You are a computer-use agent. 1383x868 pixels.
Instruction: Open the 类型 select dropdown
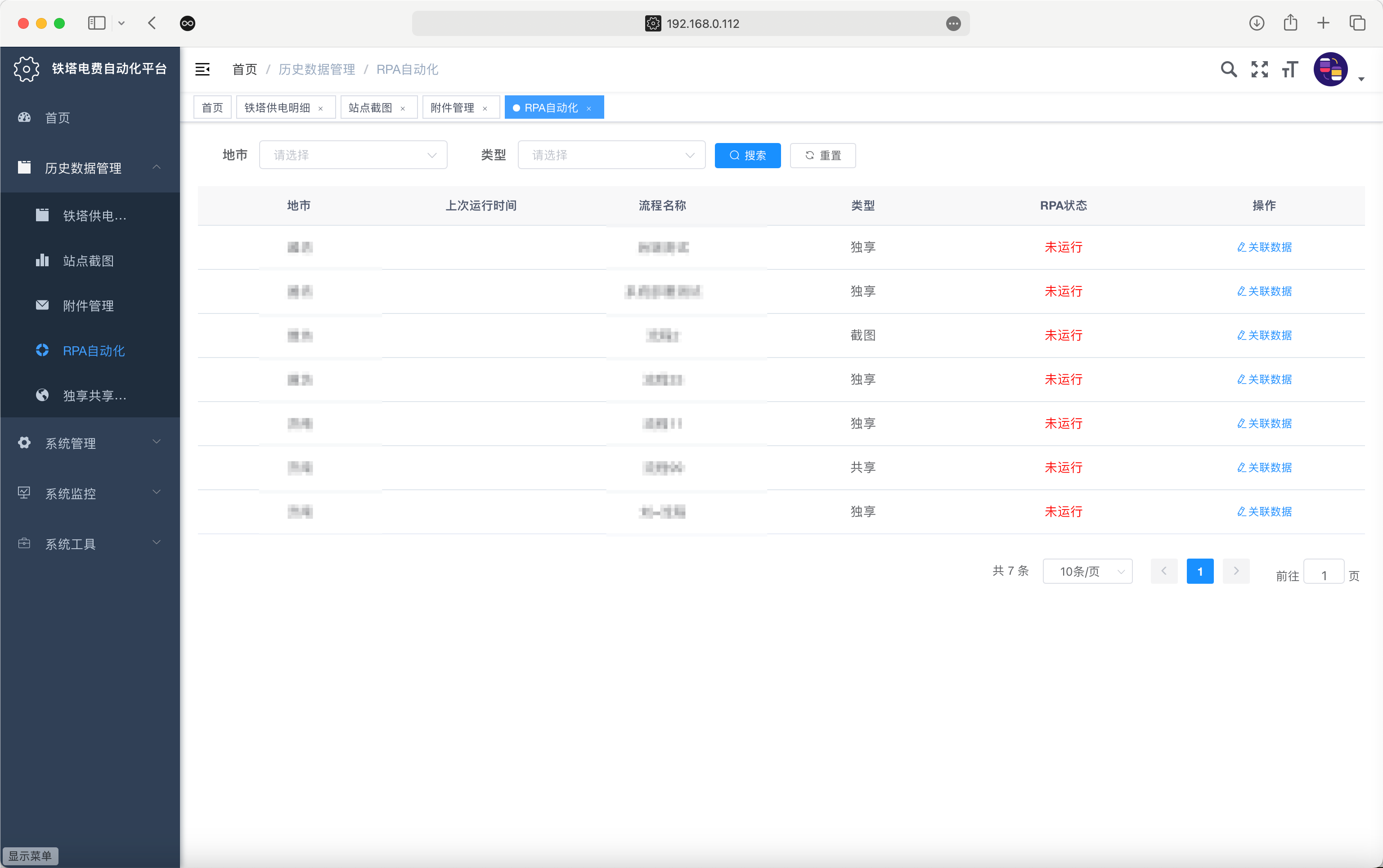tap(611, 155)
